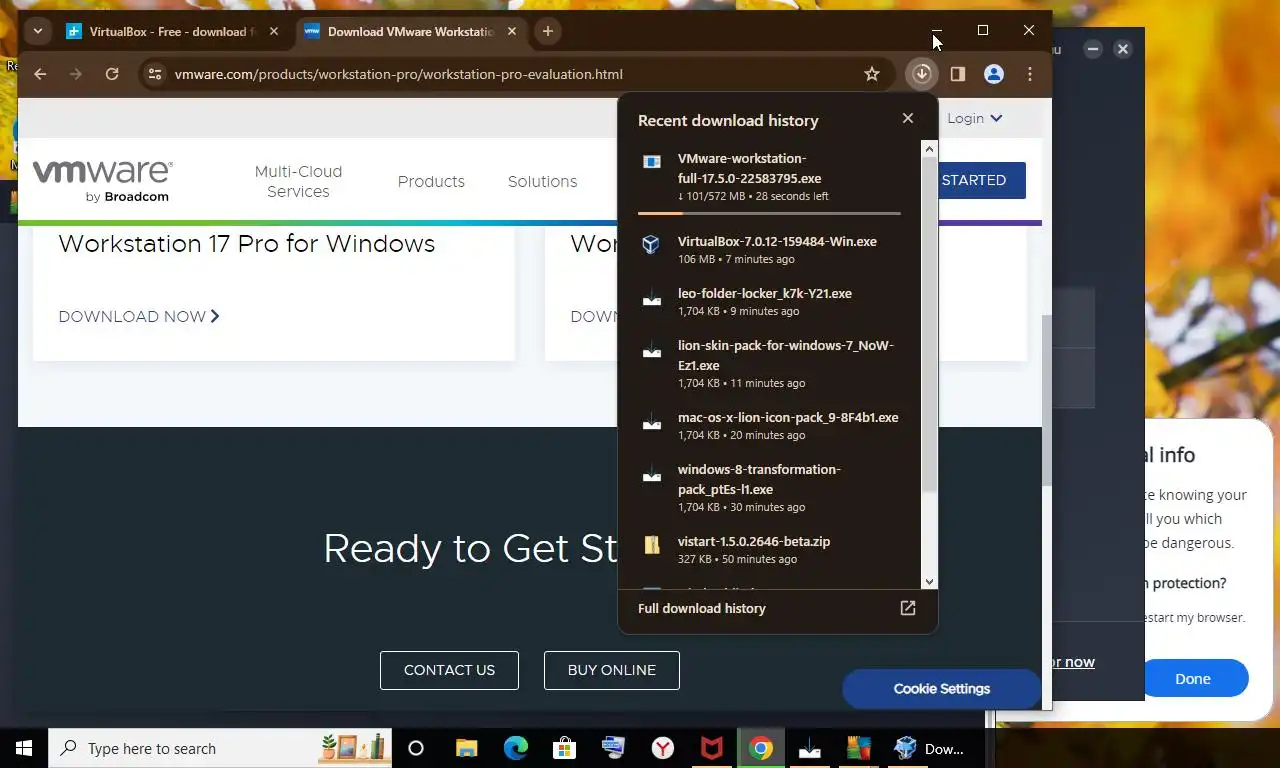Close the Recent download history popup
This screenshot has height=768, width=1280.
point(908,118)
